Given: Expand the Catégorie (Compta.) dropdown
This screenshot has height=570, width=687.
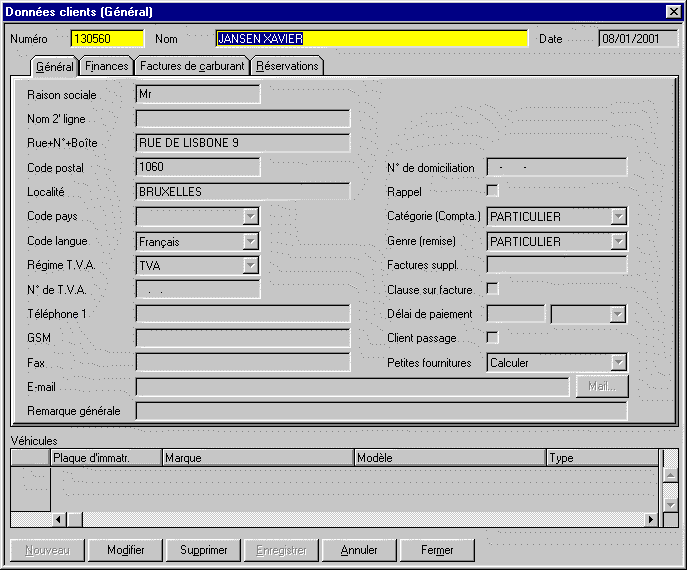Looking at the screenshot, I should [619, 216].
